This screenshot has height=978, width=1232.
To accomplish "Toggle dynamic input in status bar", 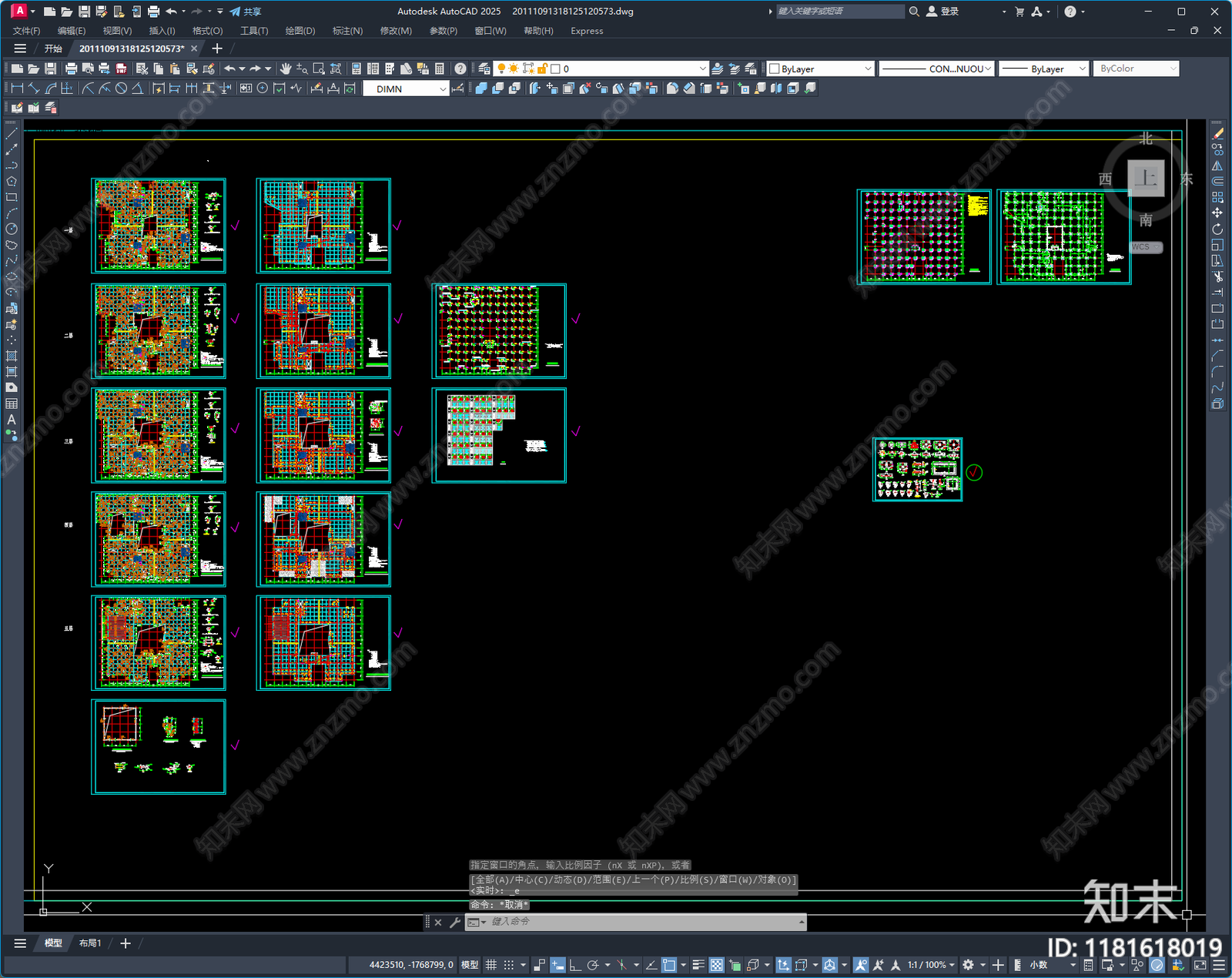I will coord(557,965).
